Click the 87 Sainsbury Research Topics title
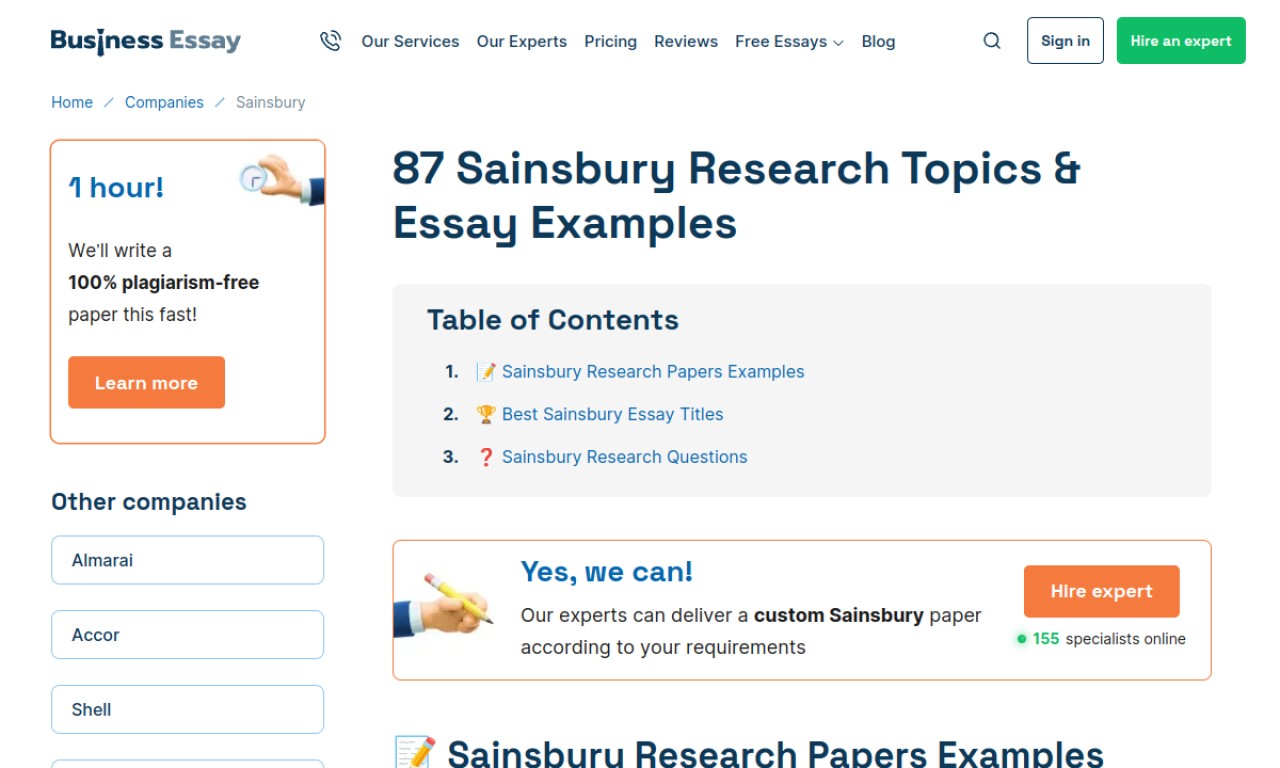The width and height of the screenshot is (1280, 768). [x=736, y=196]
